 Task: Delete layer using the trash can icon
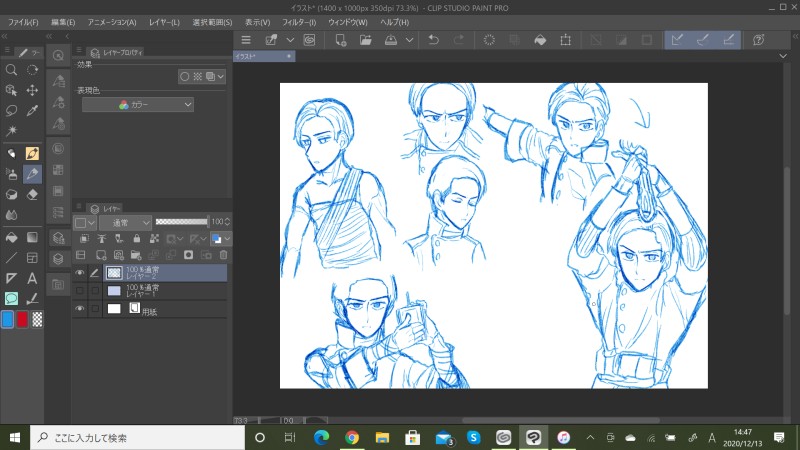(223, 255)
